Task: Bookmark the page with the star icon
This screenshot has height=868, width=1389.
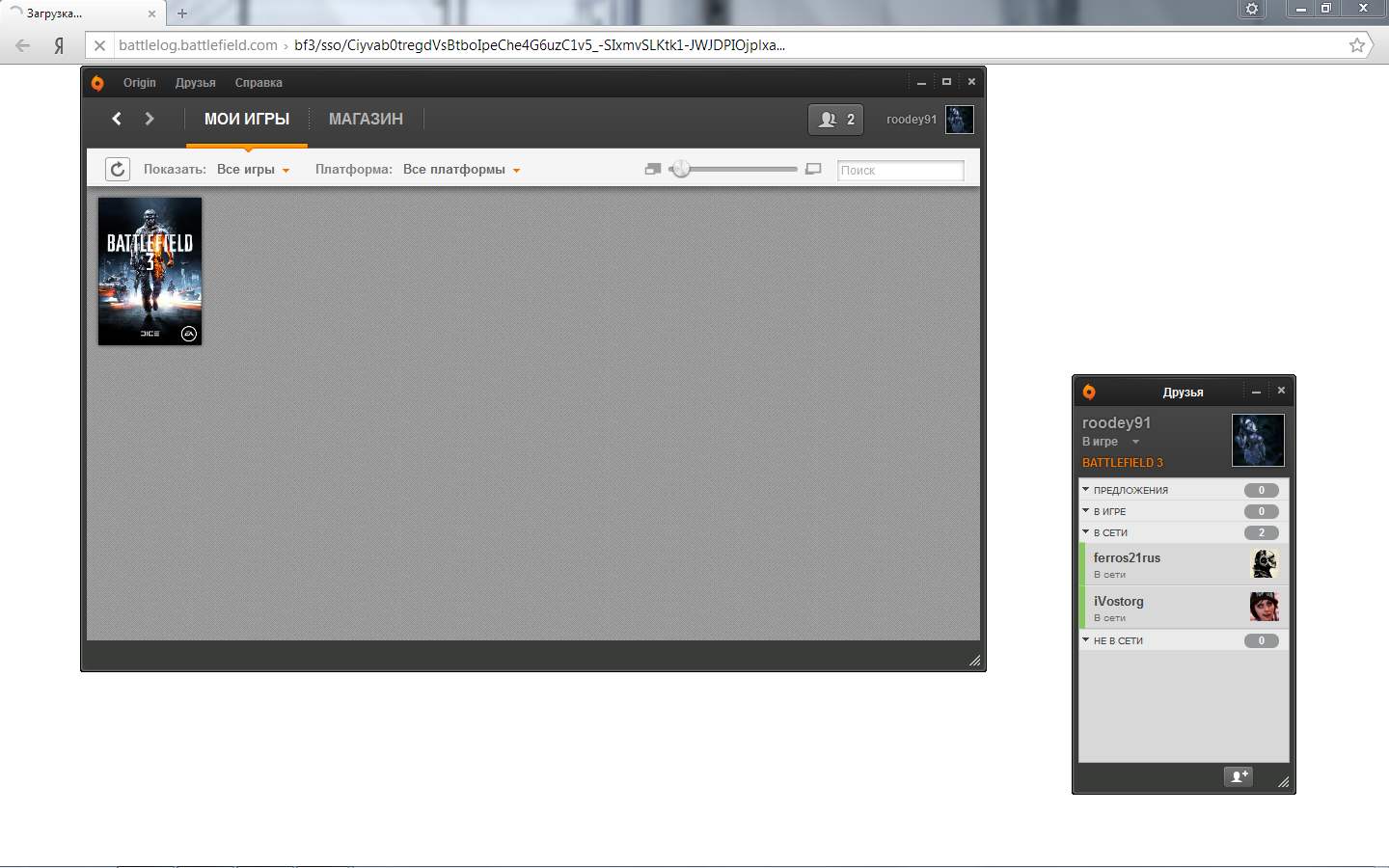Action: 1357,45
